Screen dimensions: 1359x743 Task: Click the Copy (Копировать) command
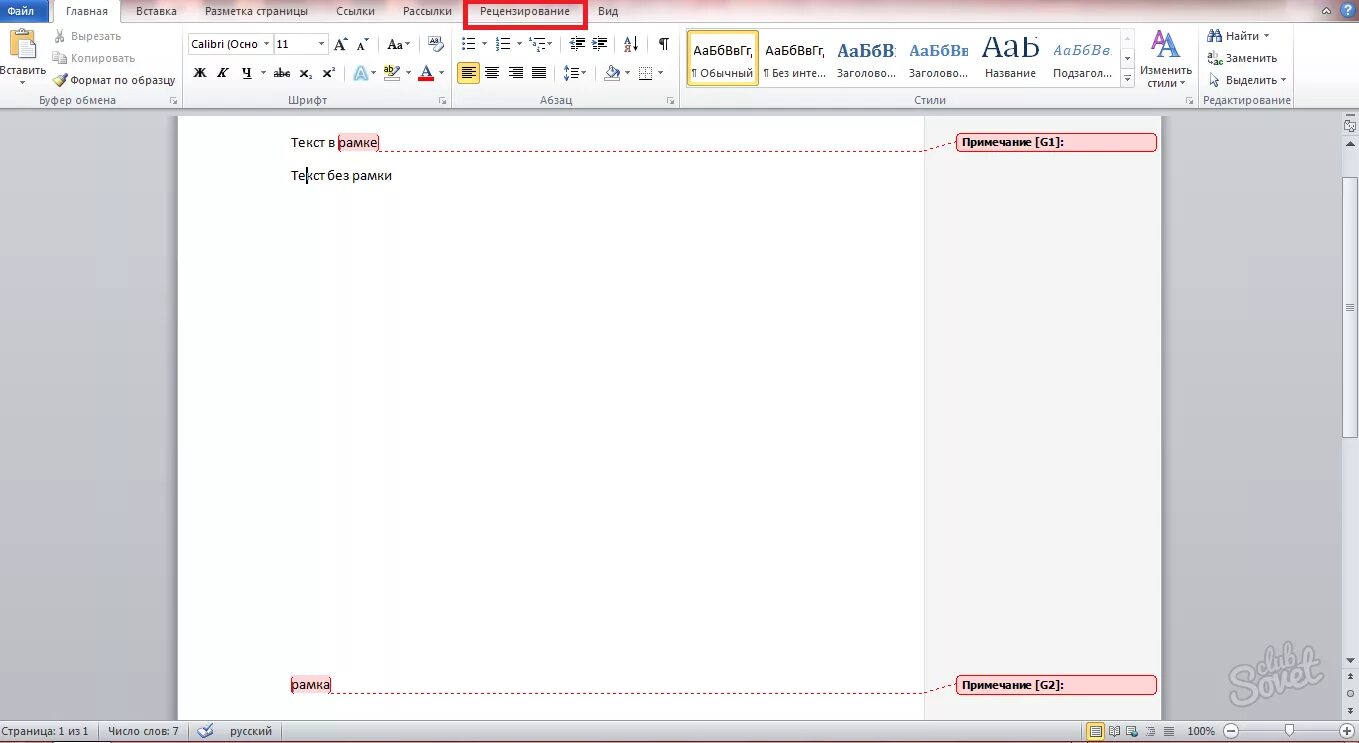(x=93, y=58)
